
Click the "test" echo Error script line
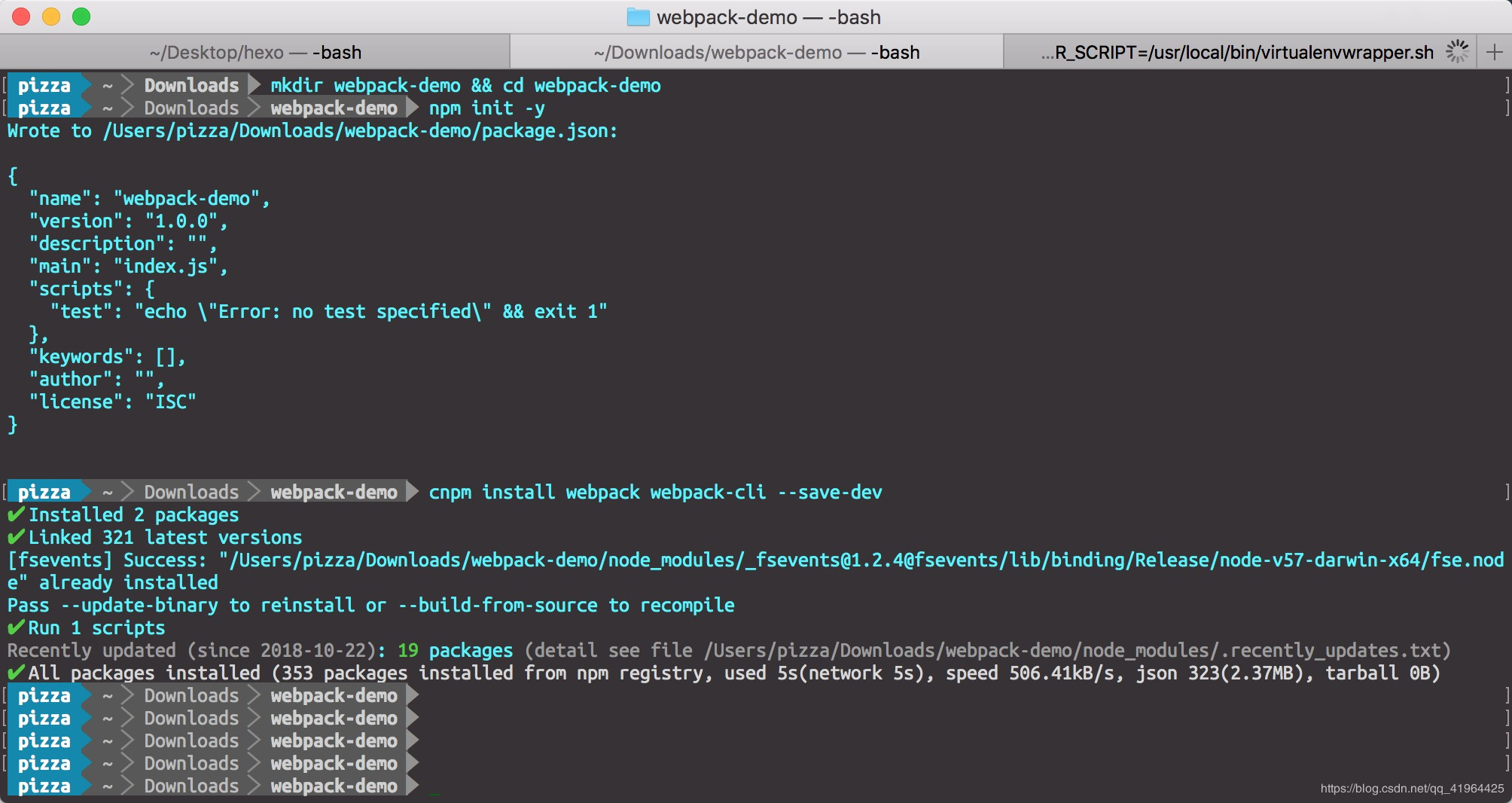(328, 312)
